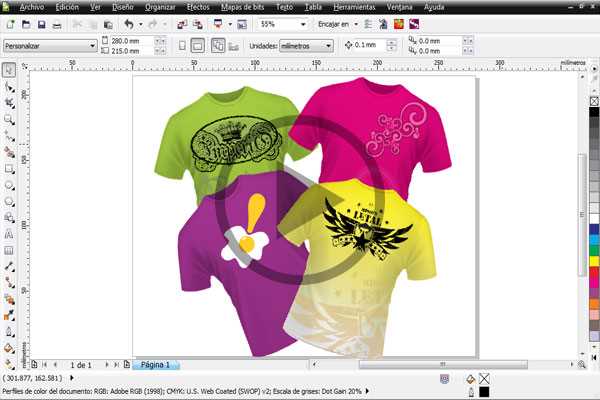Select the Text tool
This screenshot has height=400, width=600.
(8, 234)
